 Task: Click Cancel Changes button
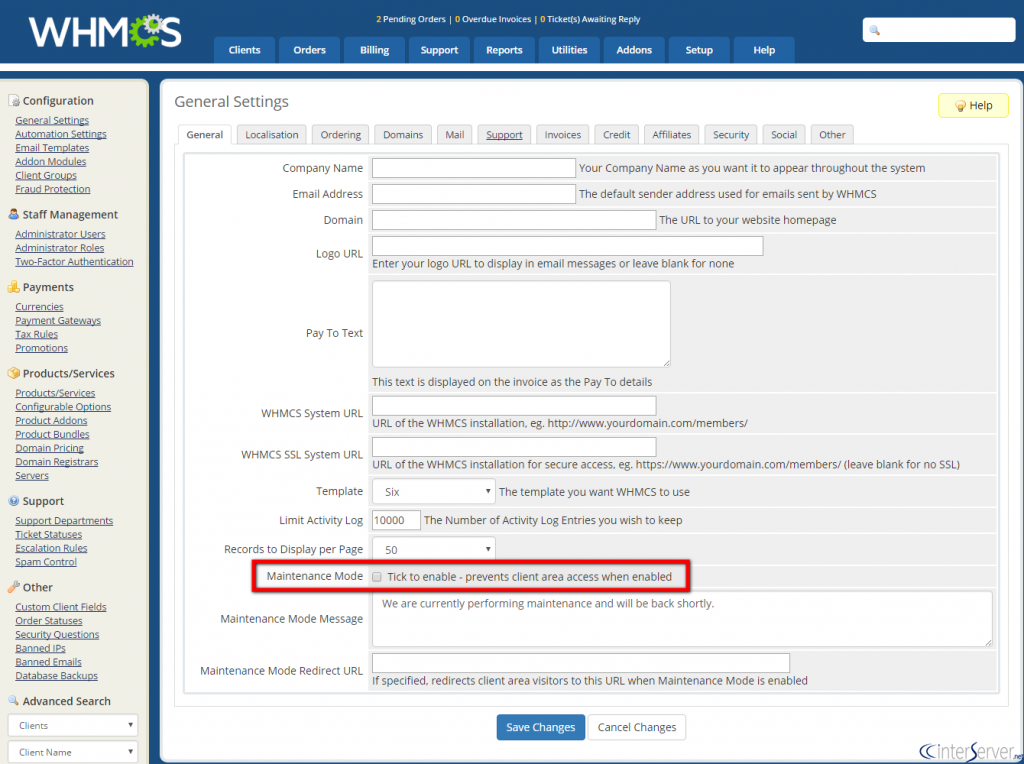[637, 727]
